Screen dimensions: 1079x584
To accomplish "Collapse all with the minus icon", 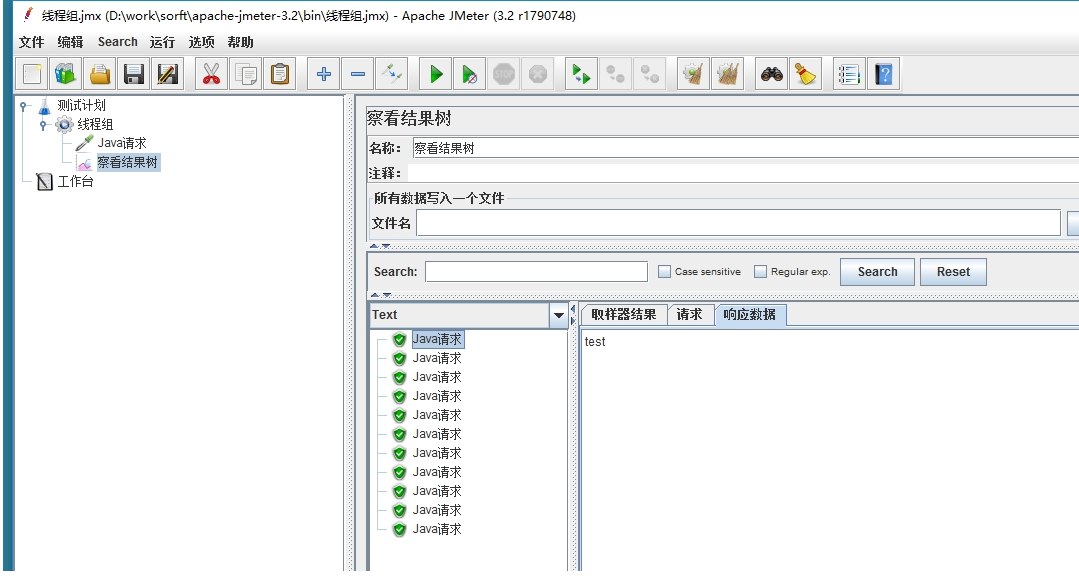I will [358, 74].
